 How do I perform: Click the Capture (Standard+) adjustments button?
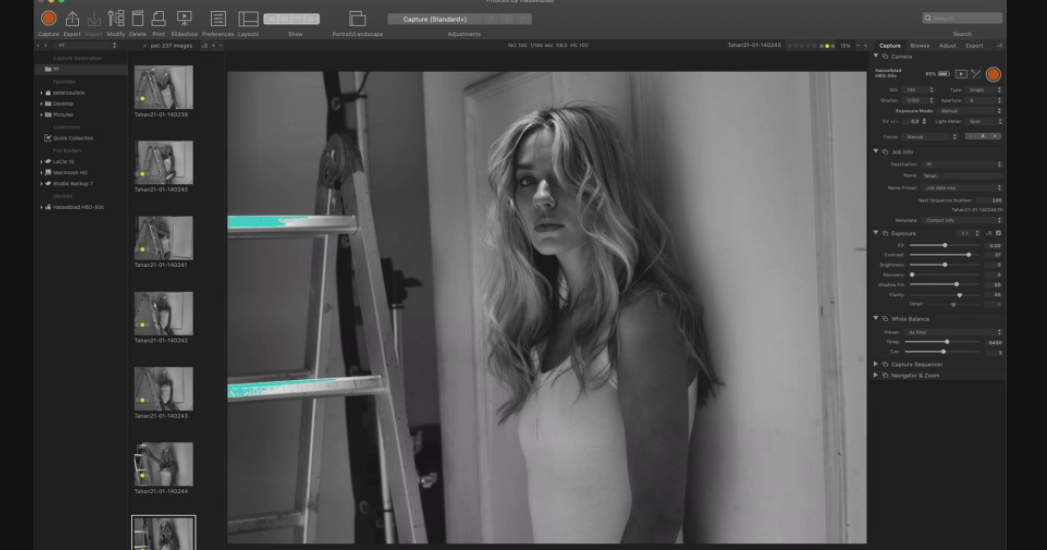(x=435, y=19)
